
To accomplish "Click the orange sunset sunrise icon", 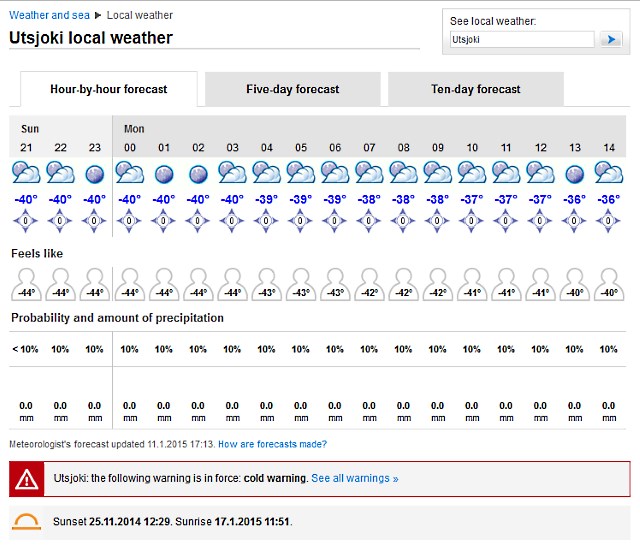I will (27, 522).
